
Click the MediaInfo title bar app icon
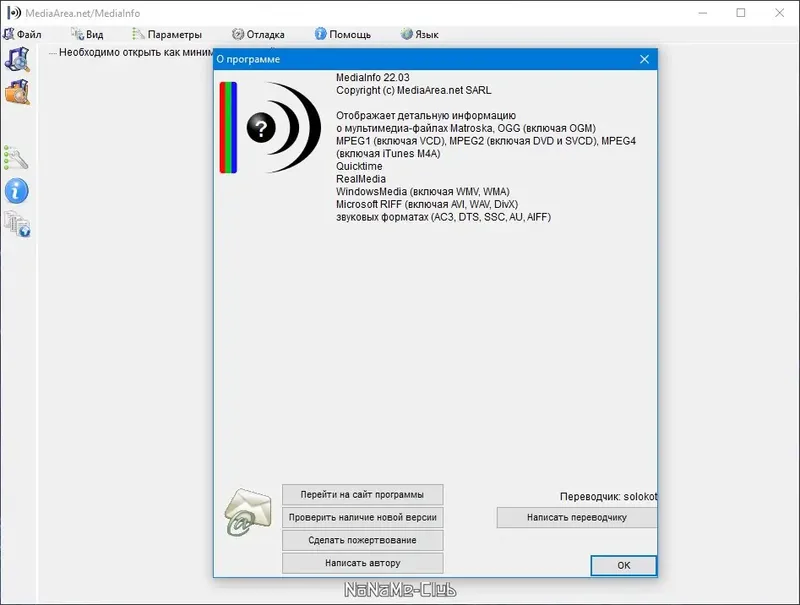pyautogui.click(x=14, y=13)
